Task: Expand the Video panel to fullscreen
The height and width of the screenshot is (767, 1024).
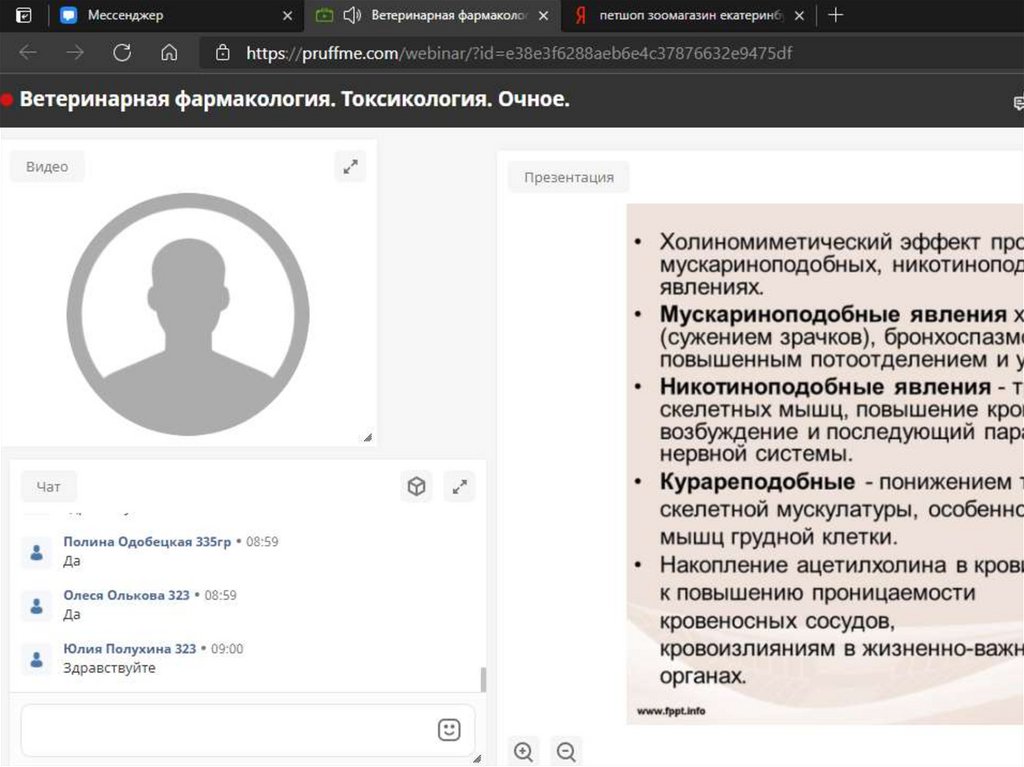Action: click(350, 167)
